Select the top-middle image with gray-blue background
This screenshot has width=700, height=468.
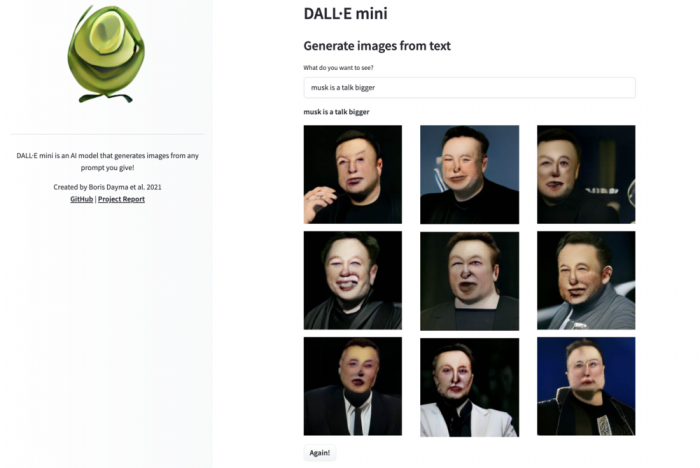click(x=470, y=174)
